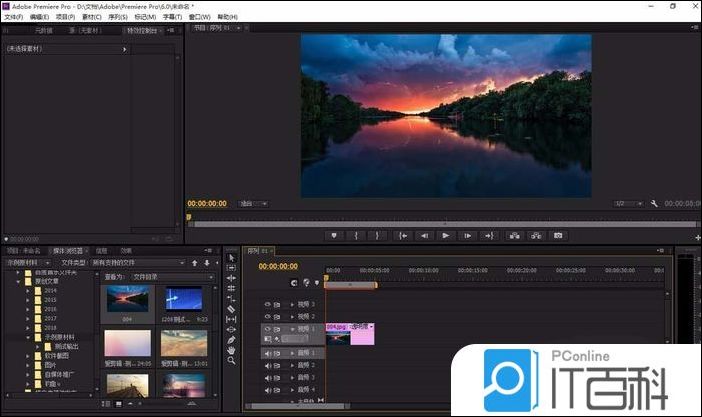Hide the 视频 2 track with eye icon
The height and width of the screenshot is (417, 702).
(267, 316)
